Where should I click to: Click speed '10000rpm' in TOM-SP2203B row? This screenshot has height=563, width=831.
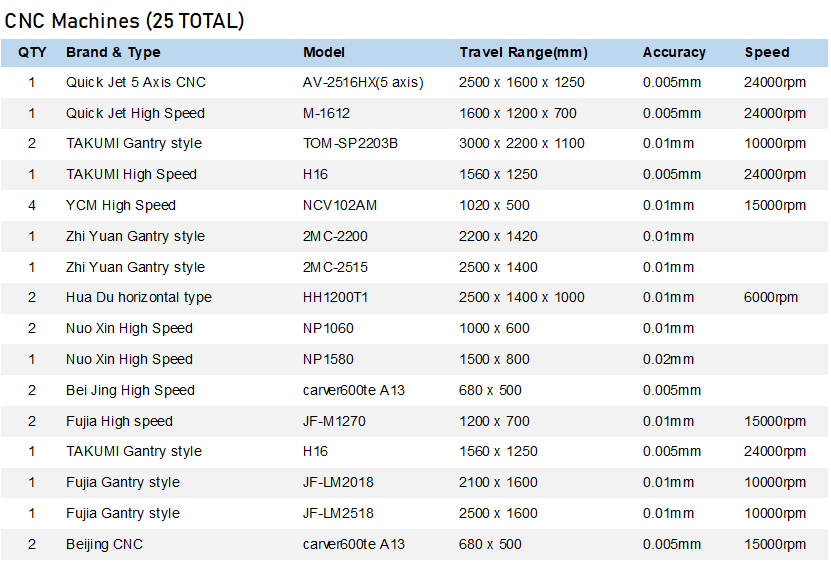(775, 143)
